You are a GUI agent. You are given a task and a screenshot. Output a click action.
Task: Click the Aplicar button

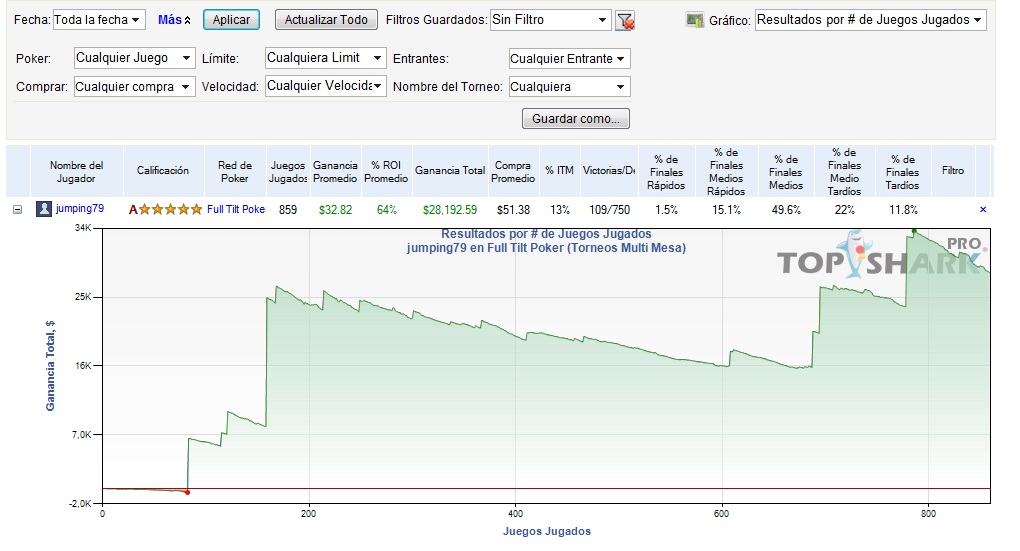(232, 20)
